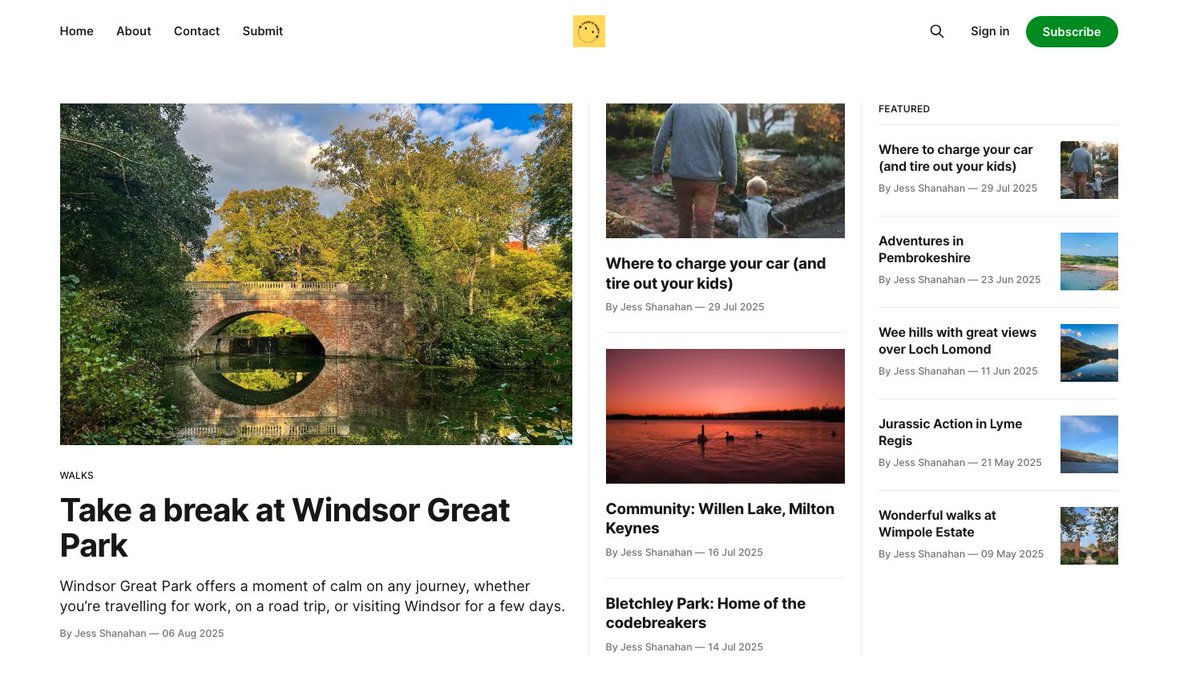Screen dimensions: 1200x697
Task: Open the About page
Action: point(133,31)
